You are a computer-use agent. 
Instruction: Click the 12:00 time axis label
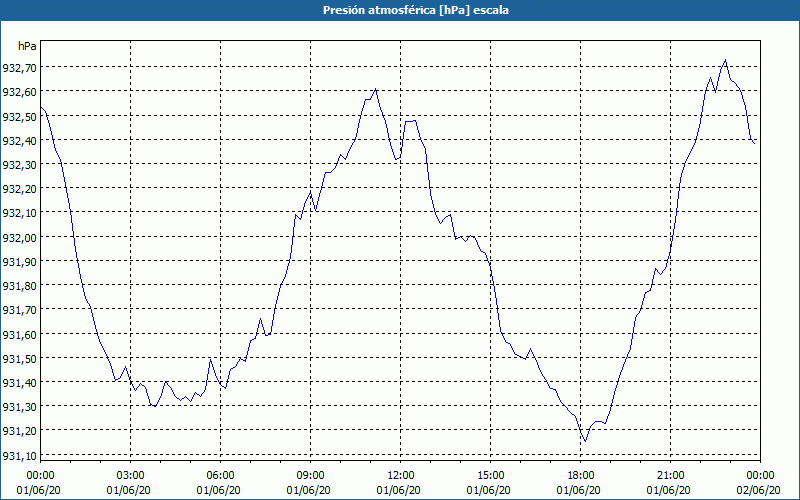coord(400,475)
